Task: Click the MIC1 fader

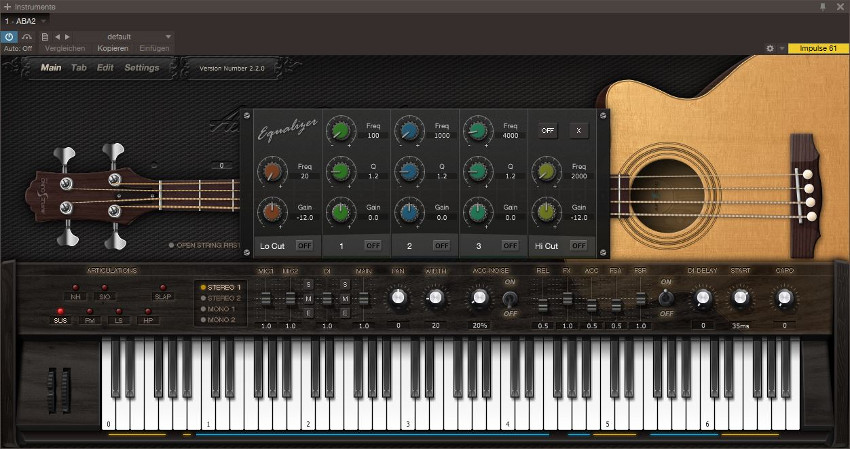Action: coord(266,298)
